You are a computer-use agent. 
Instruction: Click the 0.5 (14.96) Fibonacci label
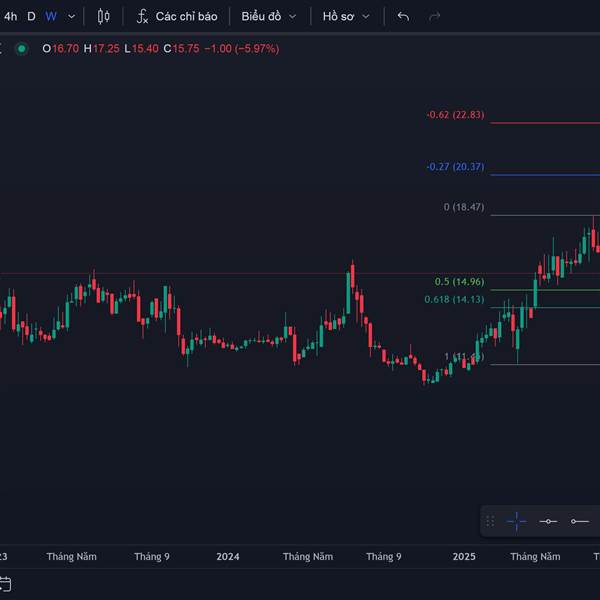(459, 282)
